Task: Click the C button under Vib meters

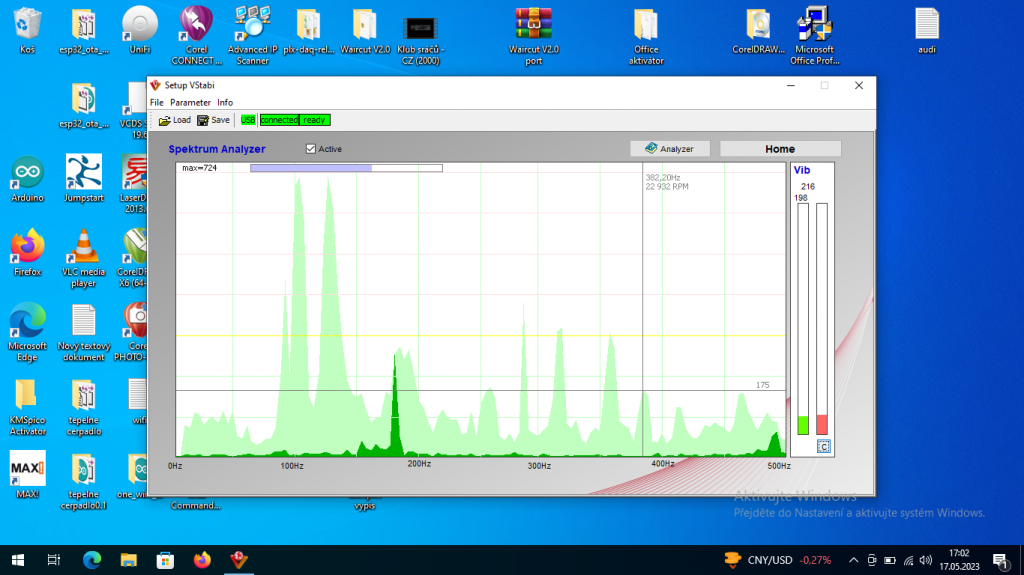Action: [823, 447]
